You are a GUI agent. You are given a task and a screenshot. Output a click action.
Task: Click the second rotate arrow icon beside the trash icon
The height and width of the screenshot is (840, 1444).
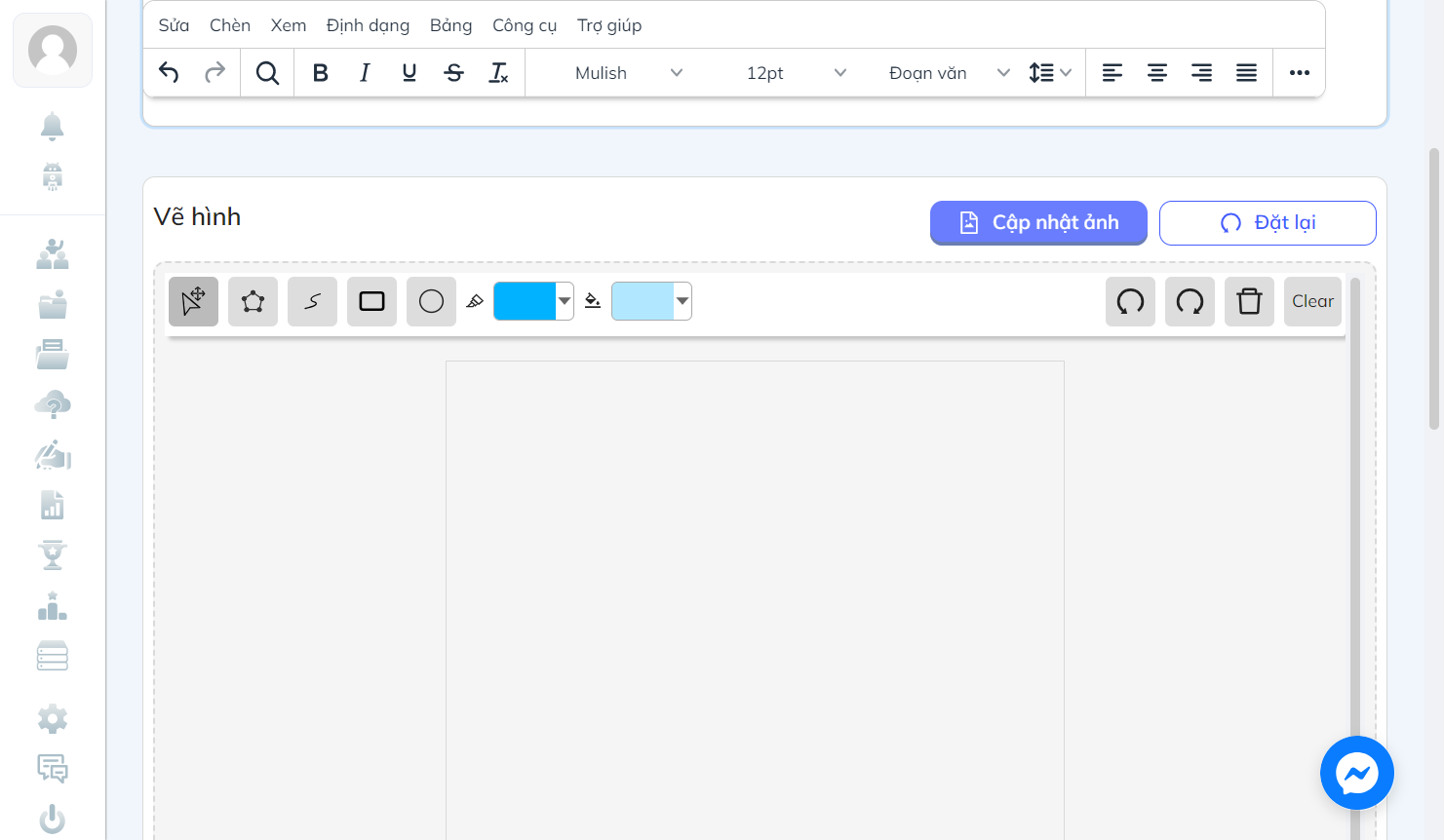pyautogui.click(x=1190, y=301)
